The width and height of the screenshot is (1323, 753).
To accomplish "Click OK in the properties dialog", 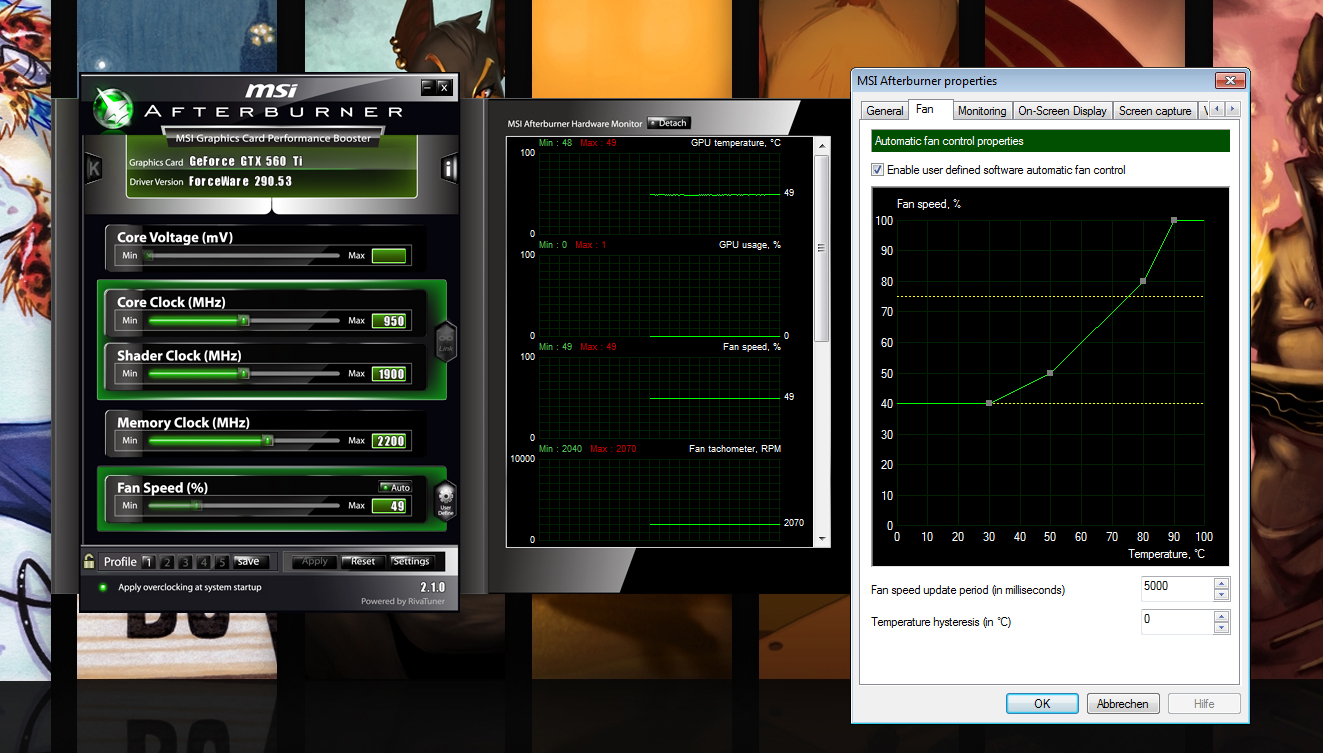I will [x=1042, y=704].
